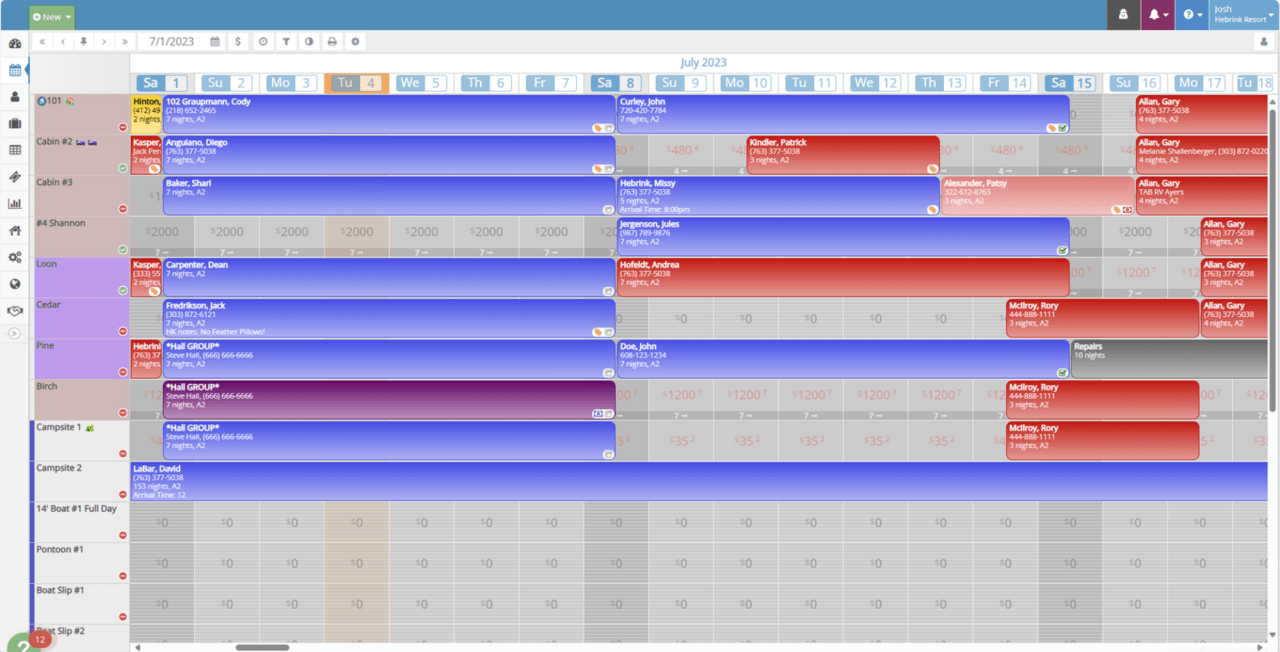Toggle the green check status beside Cabin #2

point(123,168)
